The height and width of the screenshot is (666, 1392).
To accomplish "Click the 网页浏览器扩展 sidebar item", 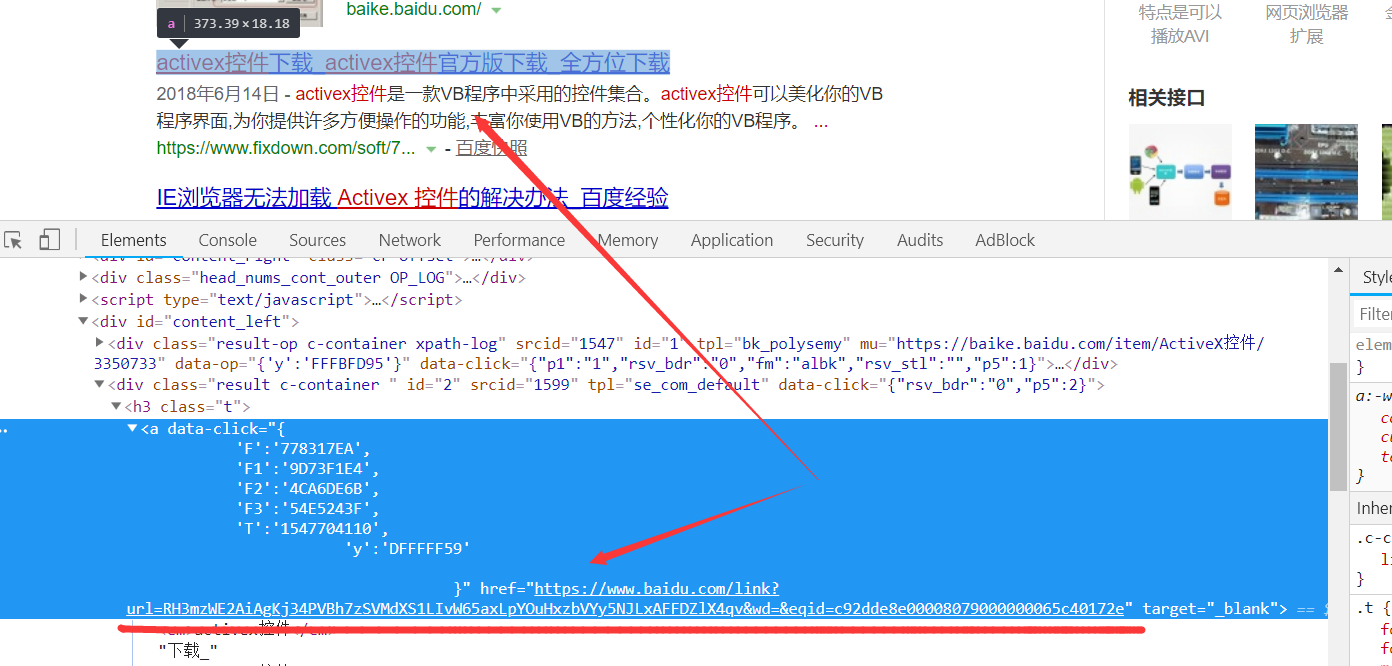I will point(1306,24).
